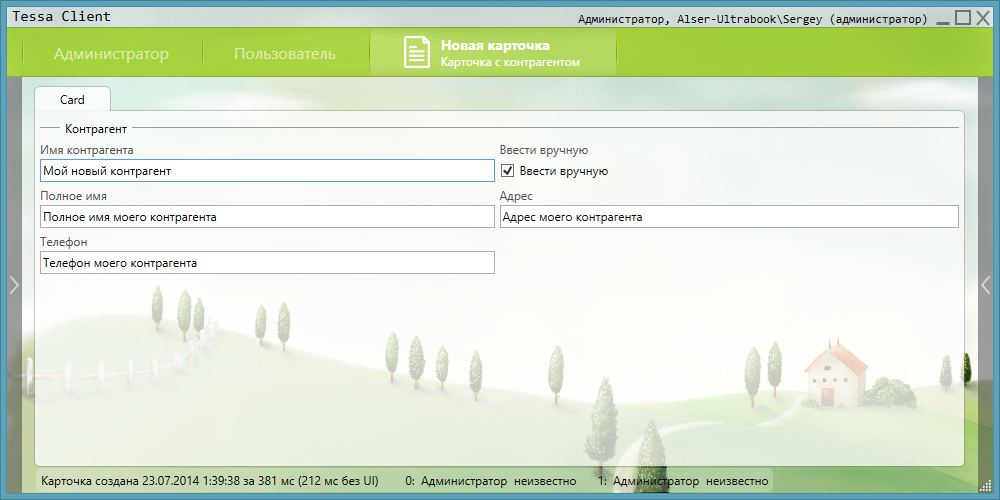The image size is (1000, 500).
Task: Expand the left side panel chevron
Action: pos(13,285)
